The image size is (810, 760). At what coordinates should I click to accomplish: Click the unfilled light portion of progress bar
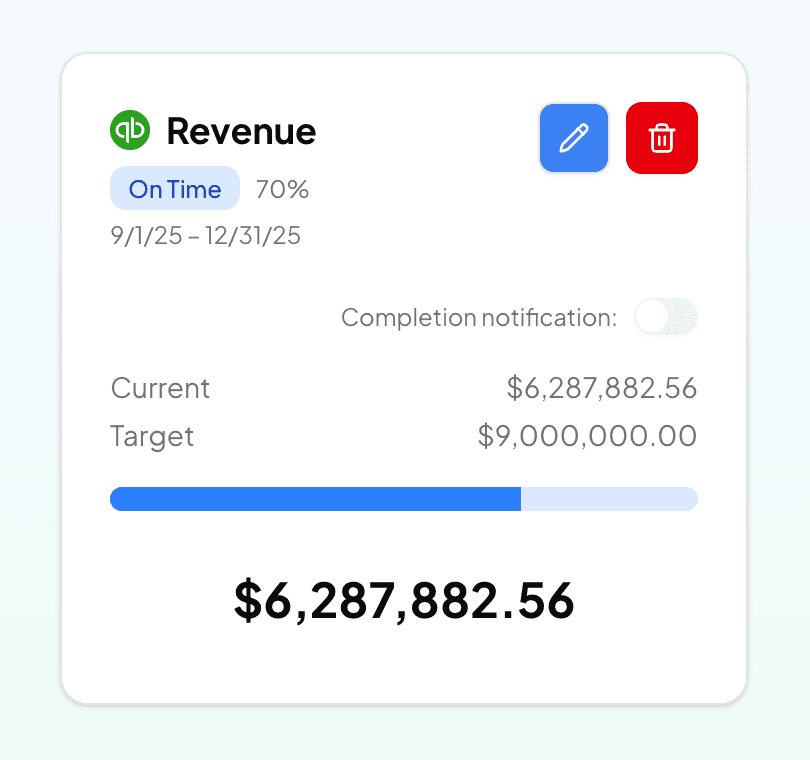tap(610, 499)
